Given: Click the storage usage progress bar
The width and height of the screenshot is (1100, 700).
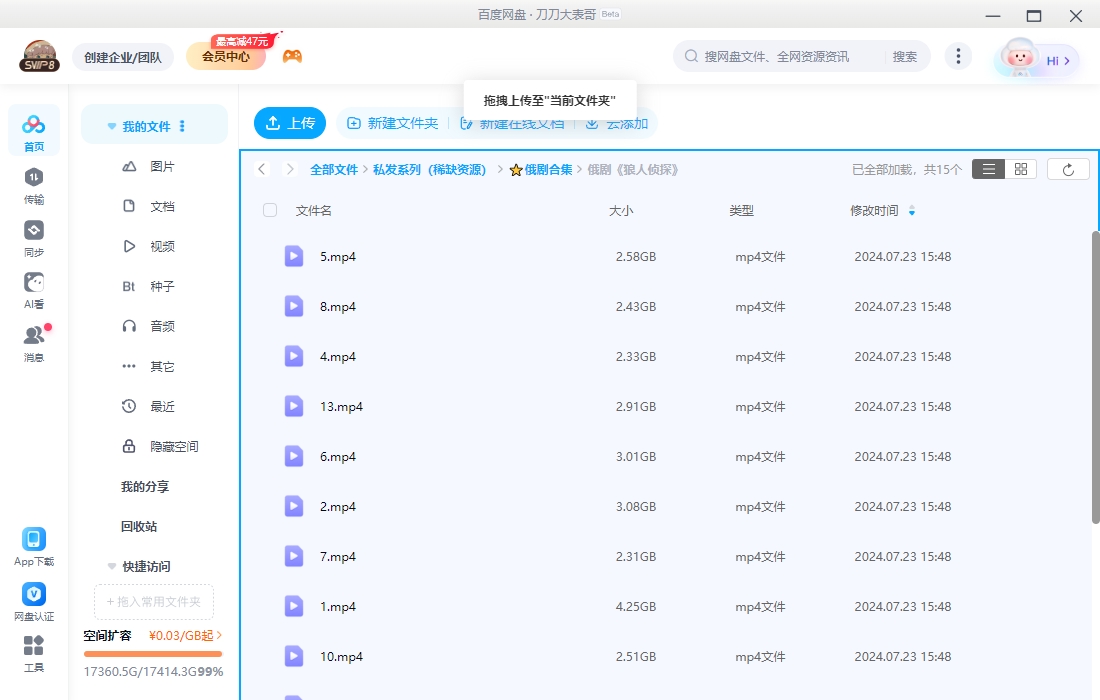Looking at the screenshot, I should click(x=152, y=651).
